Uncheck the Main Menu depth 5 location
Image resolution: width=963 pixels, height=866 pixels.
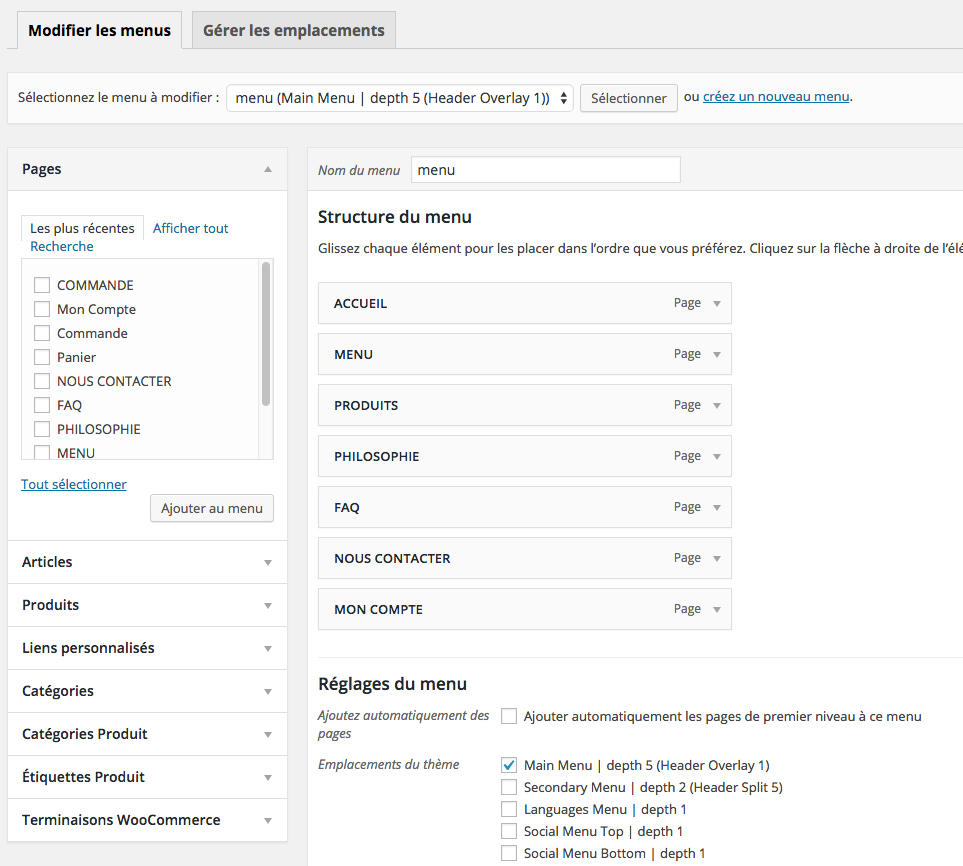pyautogui.click(x=509, y=765)
